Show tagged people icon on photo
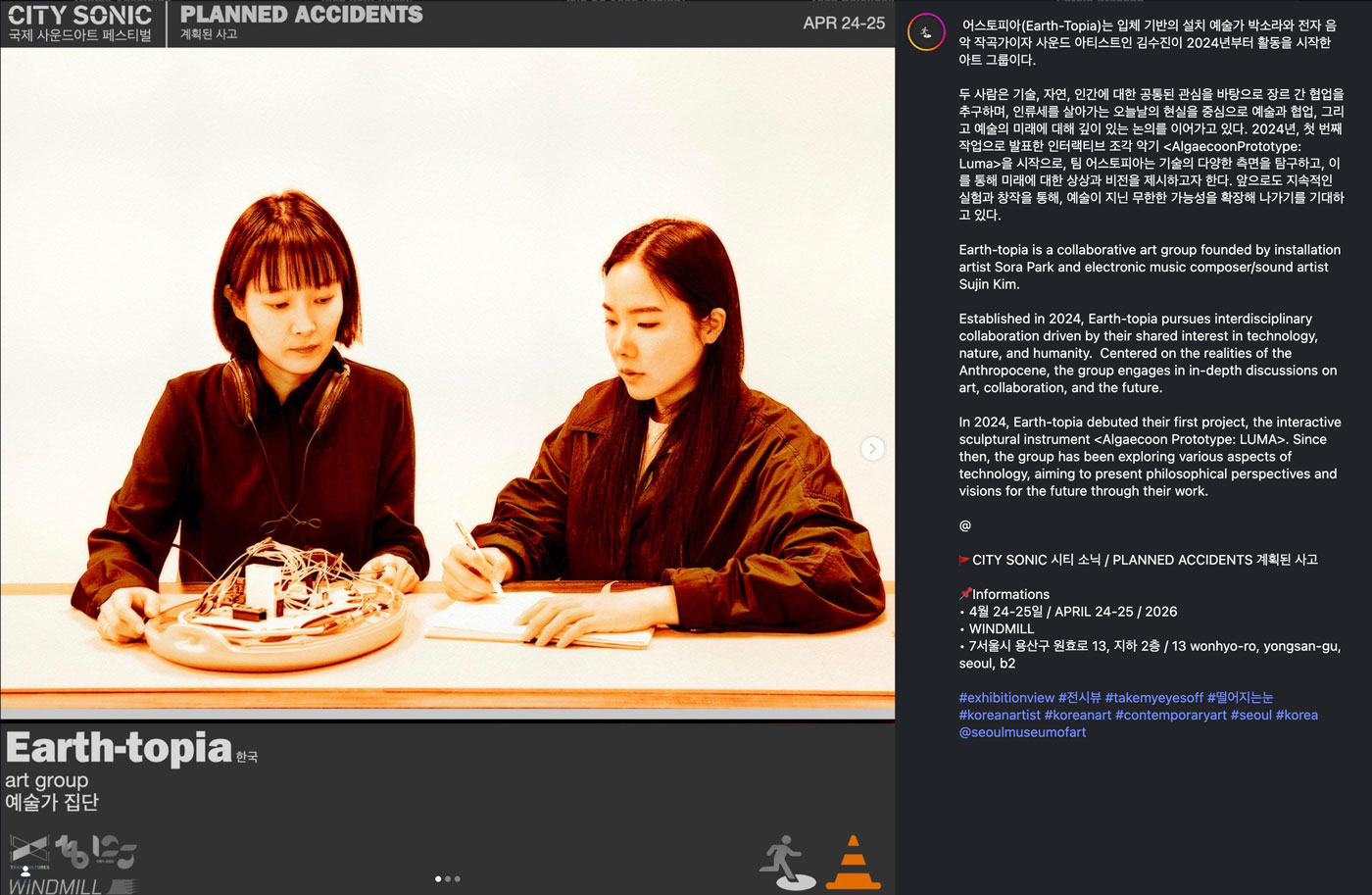This screenshot has height=895, width=1372. [x=25, y=870]
